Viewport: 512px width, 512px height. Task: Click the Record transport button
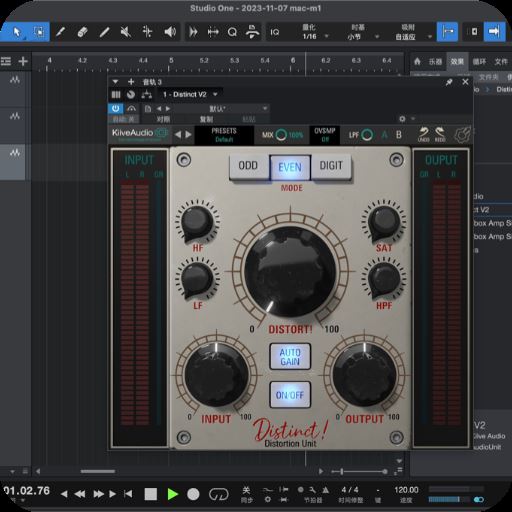pos(193,494)
